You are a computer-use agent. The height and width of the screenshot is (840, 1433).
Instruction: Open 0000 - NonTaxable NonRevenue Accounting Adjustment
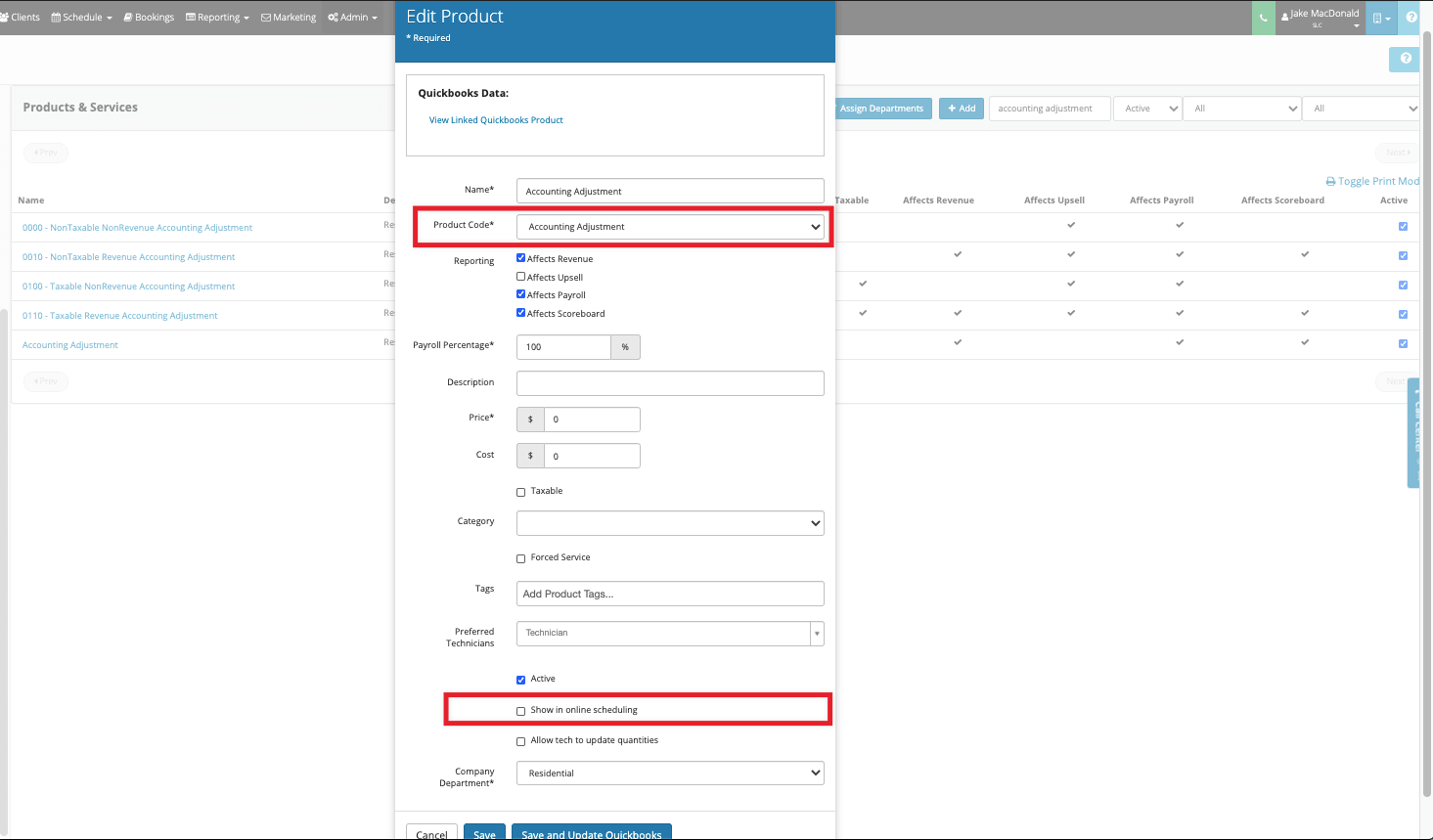pyautogui.click(x=137, y=228)
